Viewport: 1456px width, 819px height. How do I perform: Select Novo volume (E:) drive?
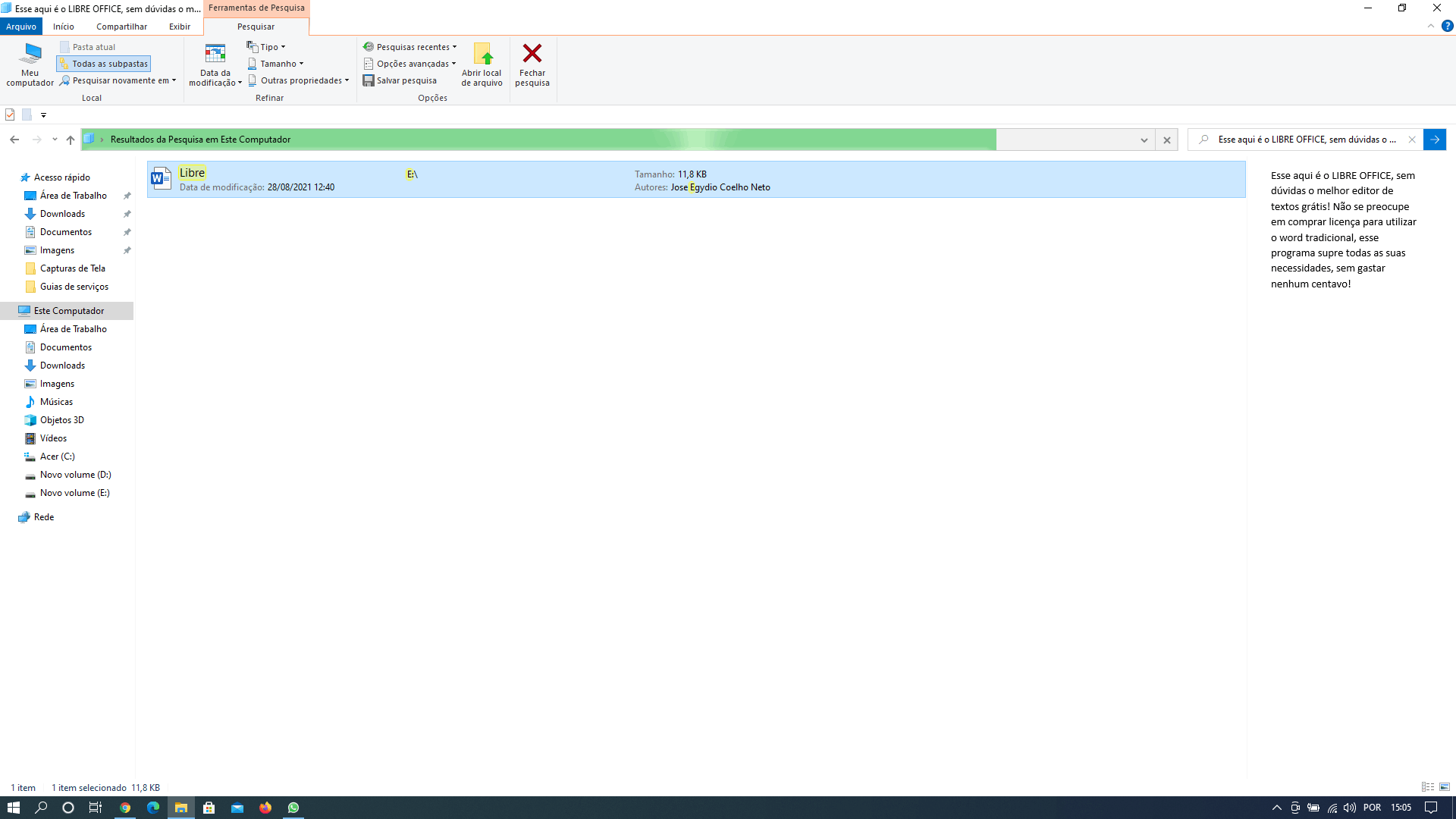pos(74,493)
